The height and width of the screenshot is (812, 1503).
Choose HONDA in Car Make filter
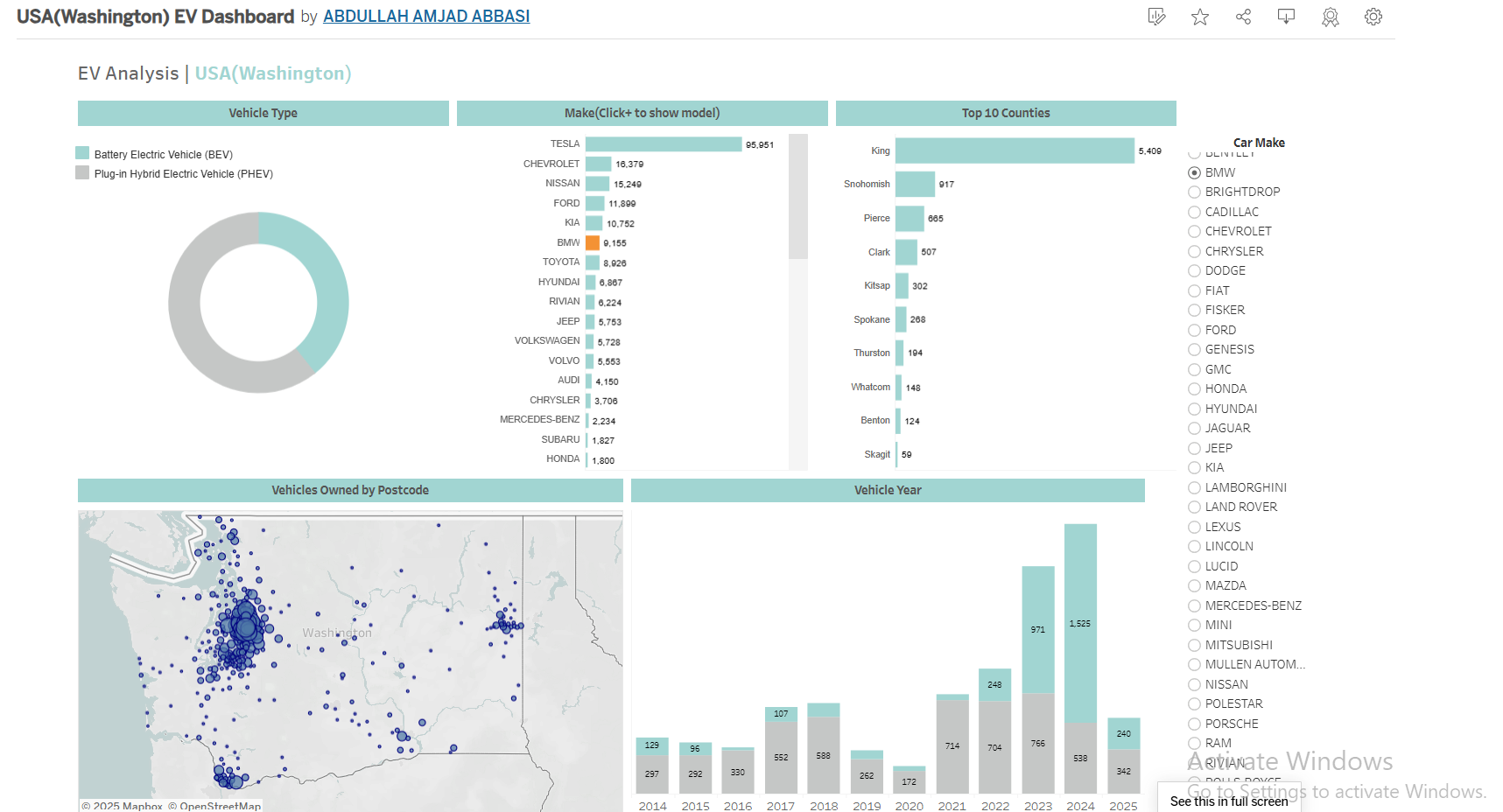pos(1194,388)
